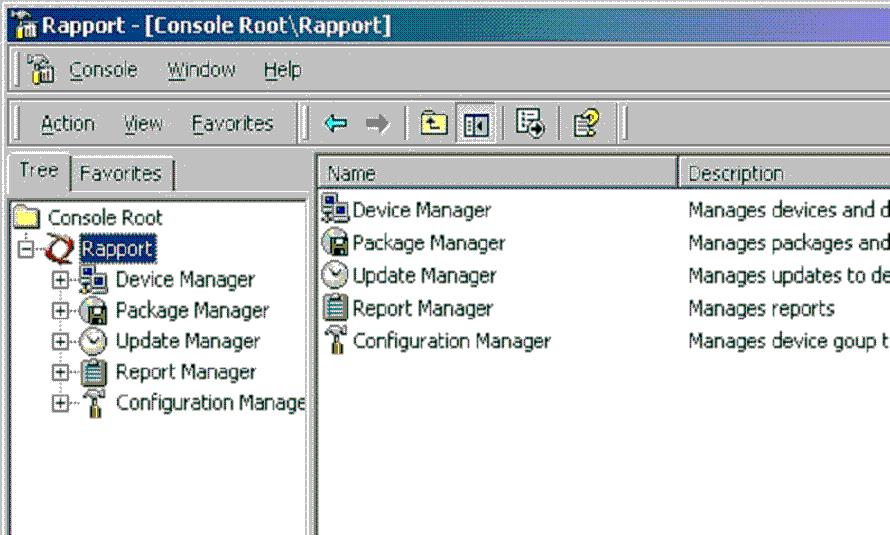Select Update Manager name in list pane
This screenshot has width=890, height=535.
[424, 276]
